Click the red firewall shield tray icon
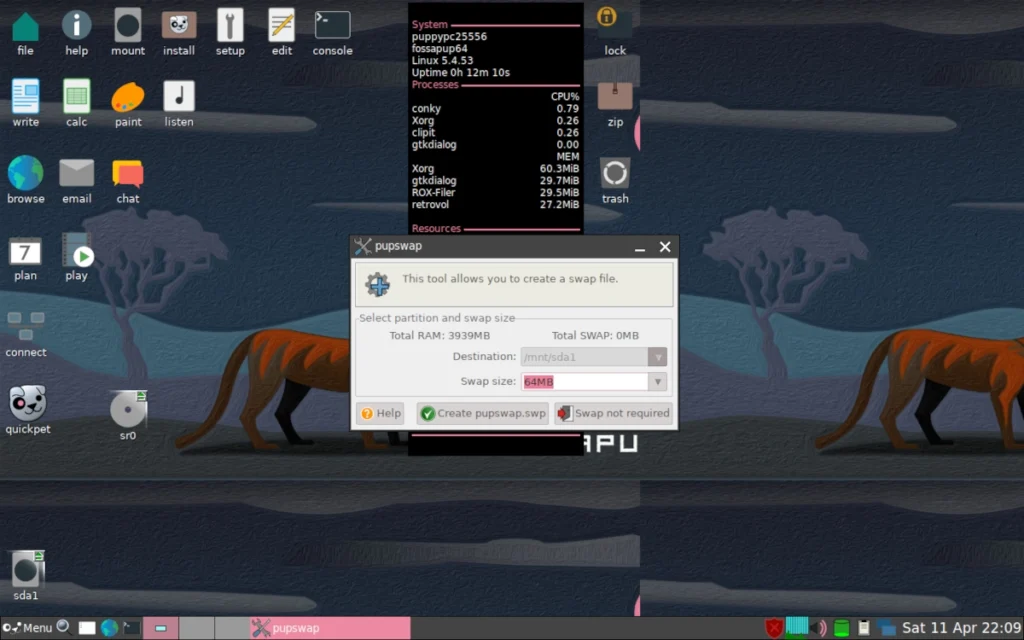The image size is (1024, 640). point(774,628)
